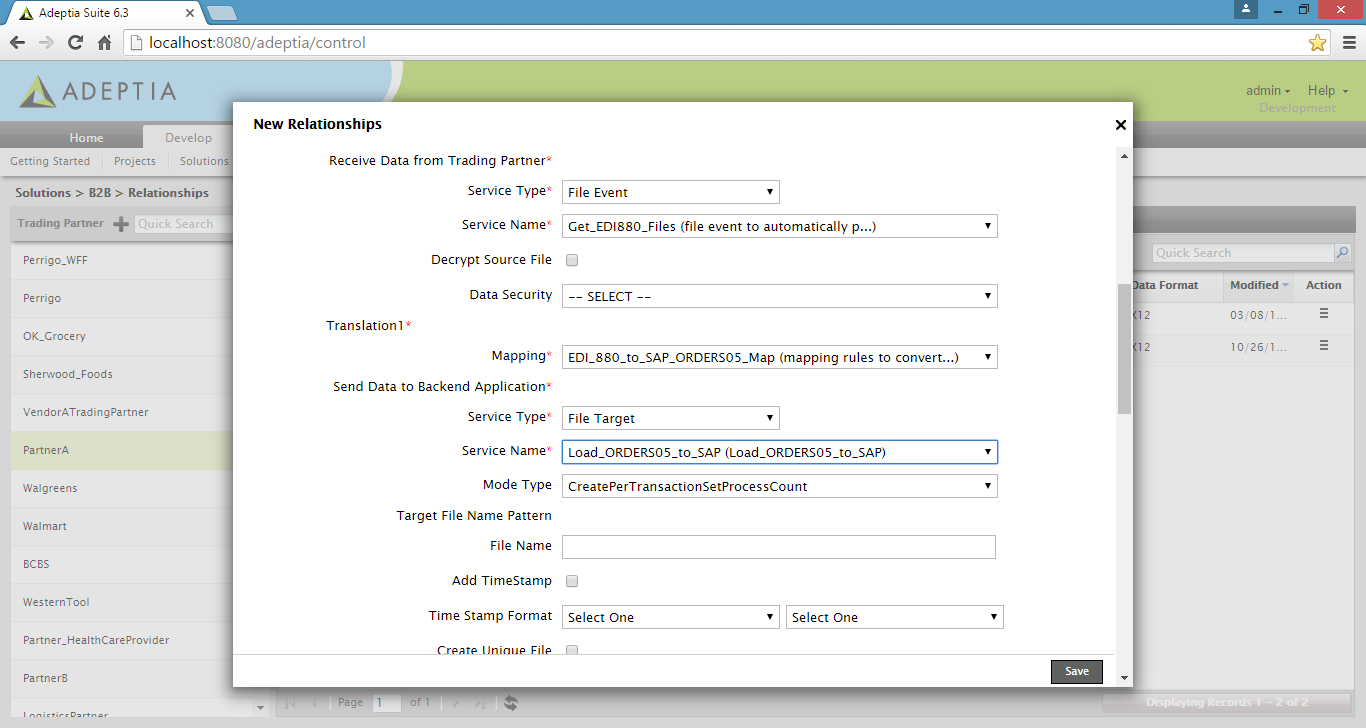The image size is (1366, 728).
Task: Switch to the Develop tab
Action: click(x=188, y=138)
